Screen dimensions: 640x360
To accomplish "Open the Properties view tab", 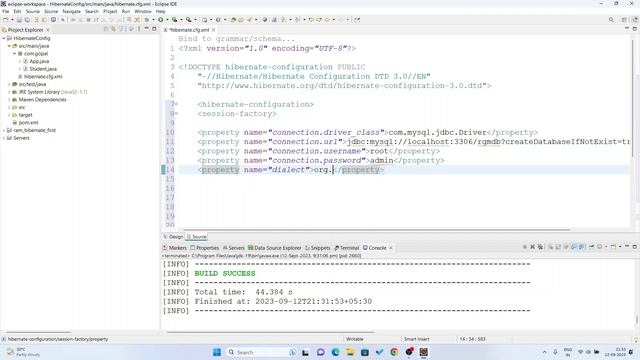I will tap(205, 248).
